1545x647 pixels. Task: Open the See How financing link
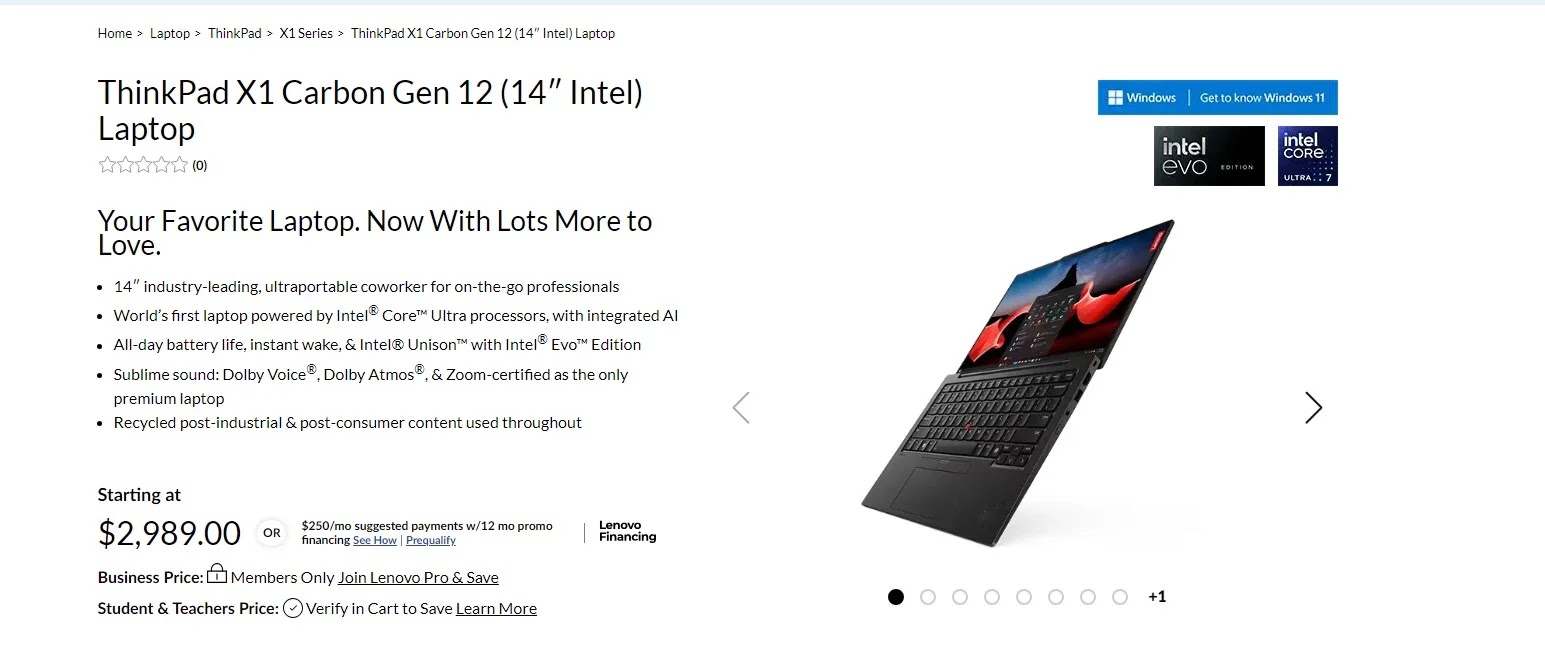(x=375, y=540)
